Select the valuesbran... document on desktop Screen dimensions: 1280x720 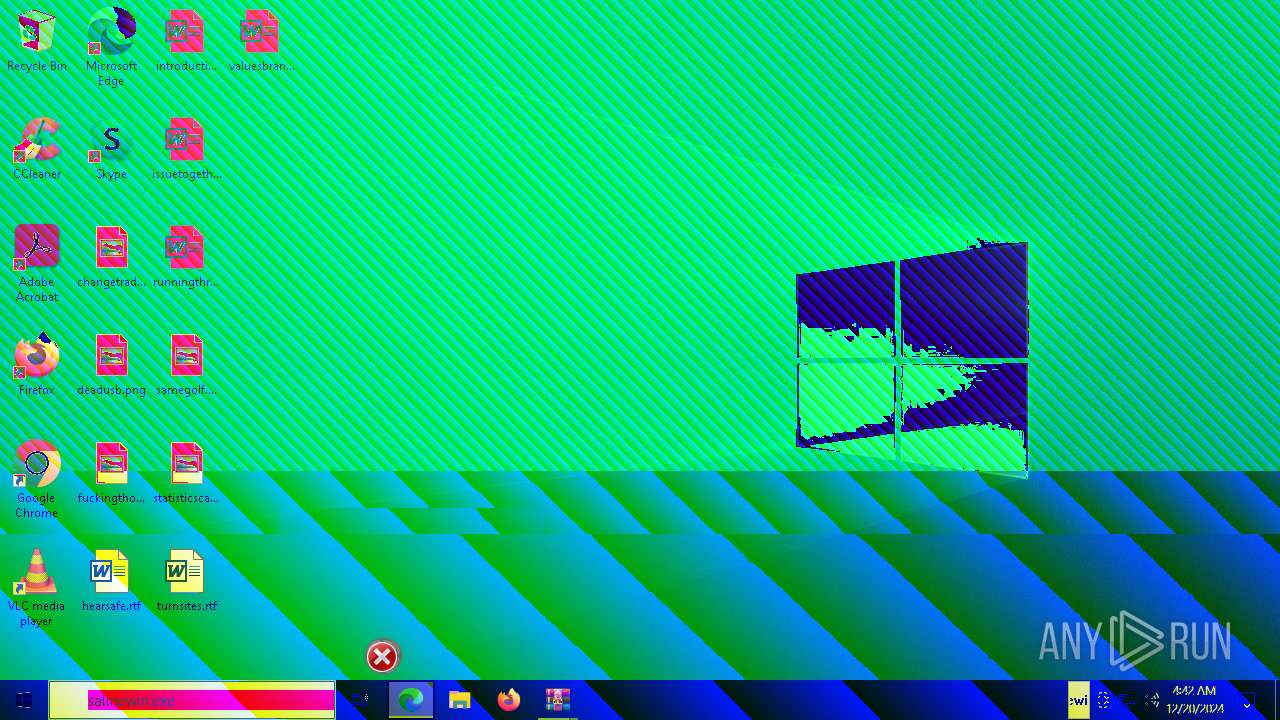pos(260,41)
